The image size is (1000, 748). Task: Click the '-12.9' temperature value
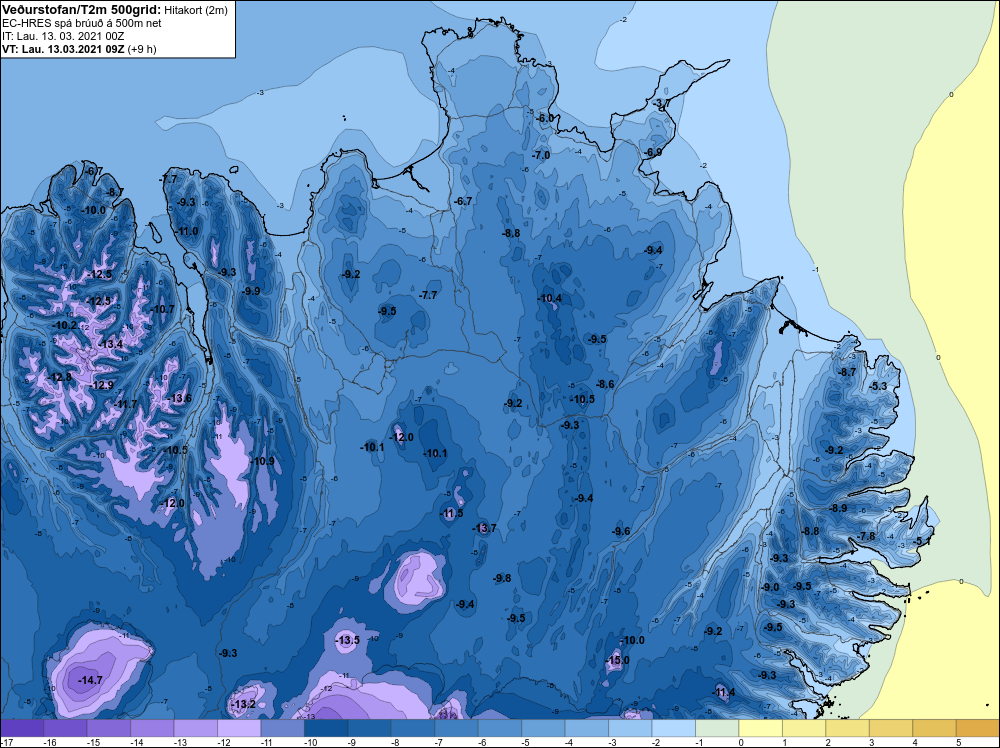point(102,385)
